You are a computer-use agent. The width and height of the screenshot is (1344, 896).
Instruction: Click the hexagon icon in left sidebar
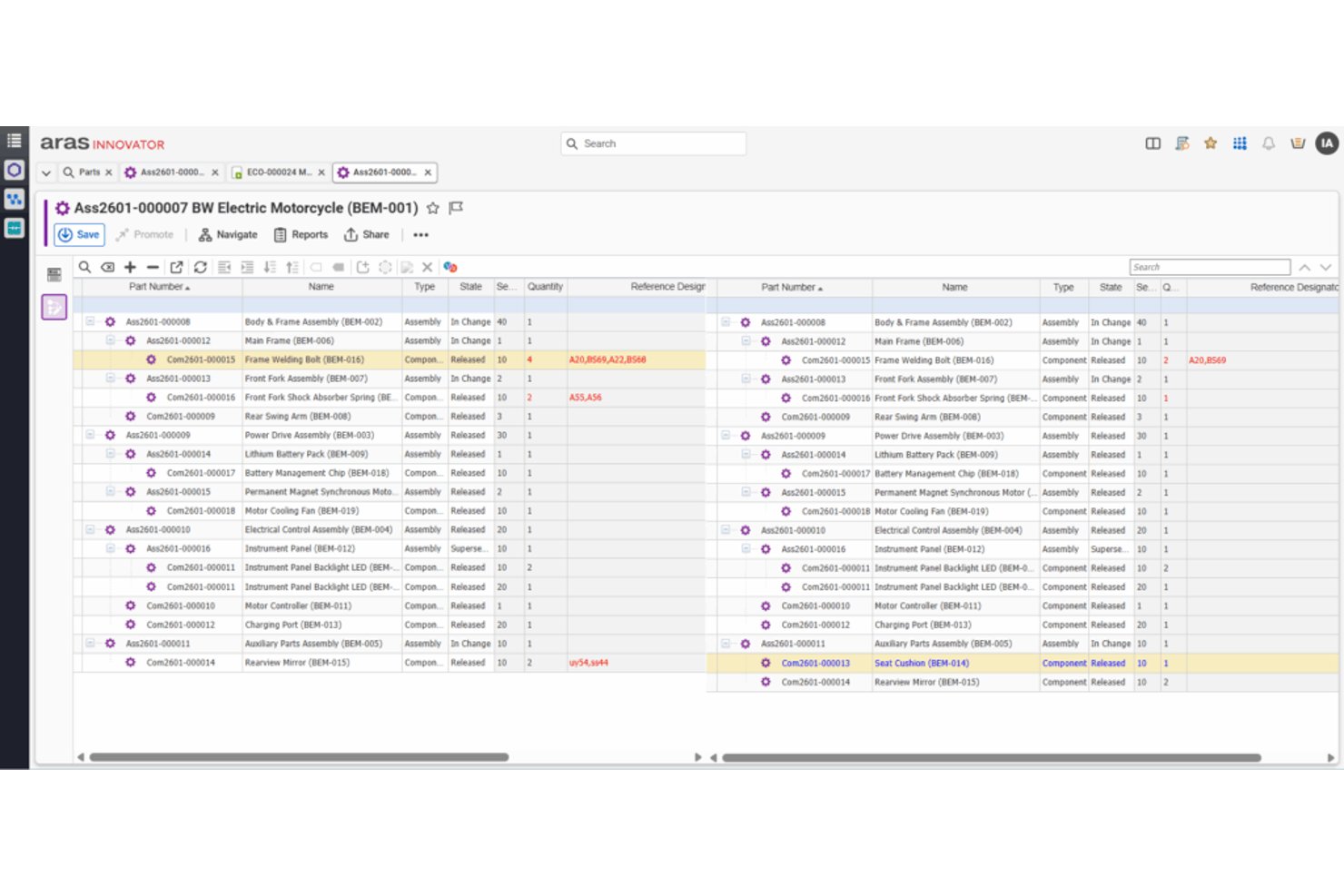pyautogui.click(x=14, y=170)
